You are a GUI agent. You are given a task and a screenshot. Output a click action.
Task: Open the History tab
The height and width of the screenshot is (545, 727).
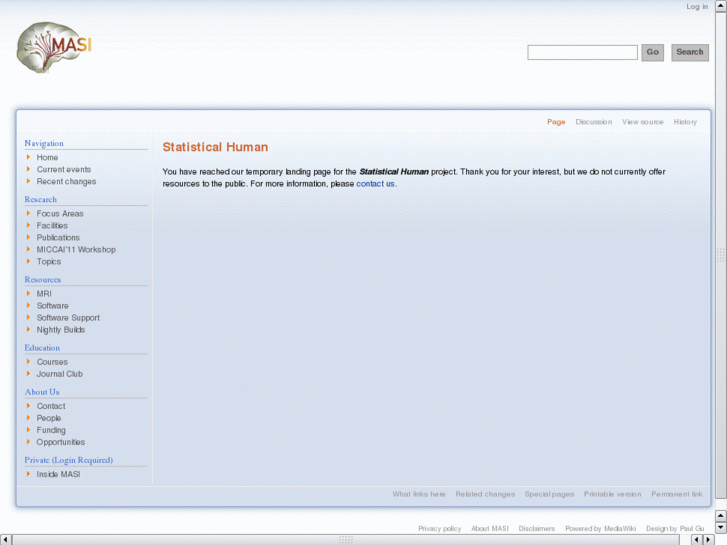tap(685, 122)
